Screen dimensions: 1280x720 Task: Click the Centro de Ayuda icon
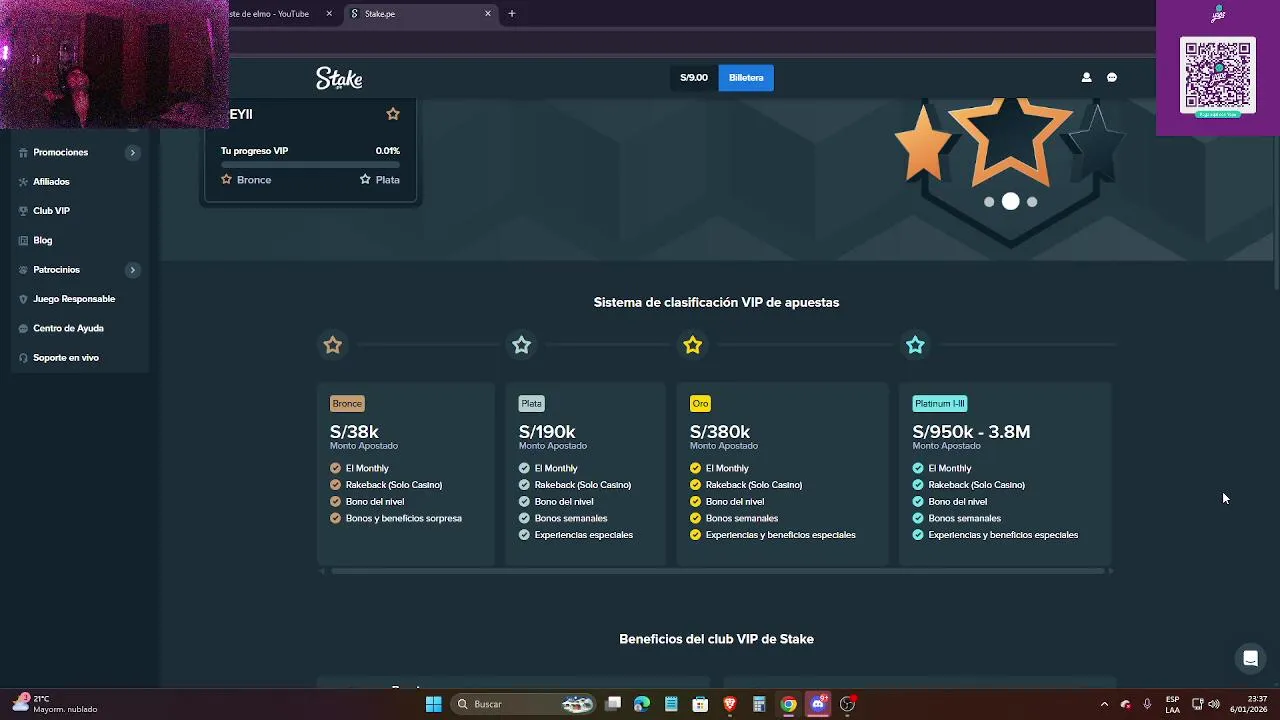tap(23, 328)
